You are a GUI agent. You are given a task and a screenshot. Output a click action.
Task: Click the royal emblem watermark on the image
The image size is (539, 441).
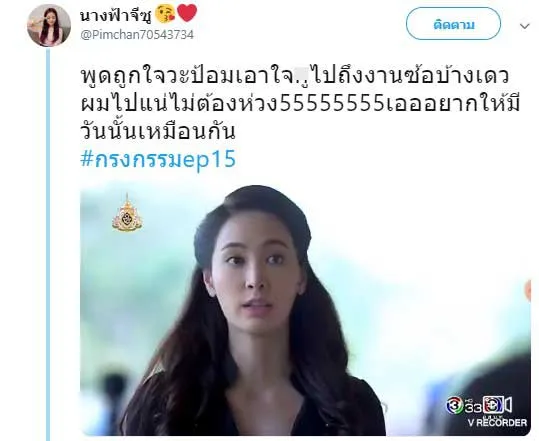click(127, 213)
